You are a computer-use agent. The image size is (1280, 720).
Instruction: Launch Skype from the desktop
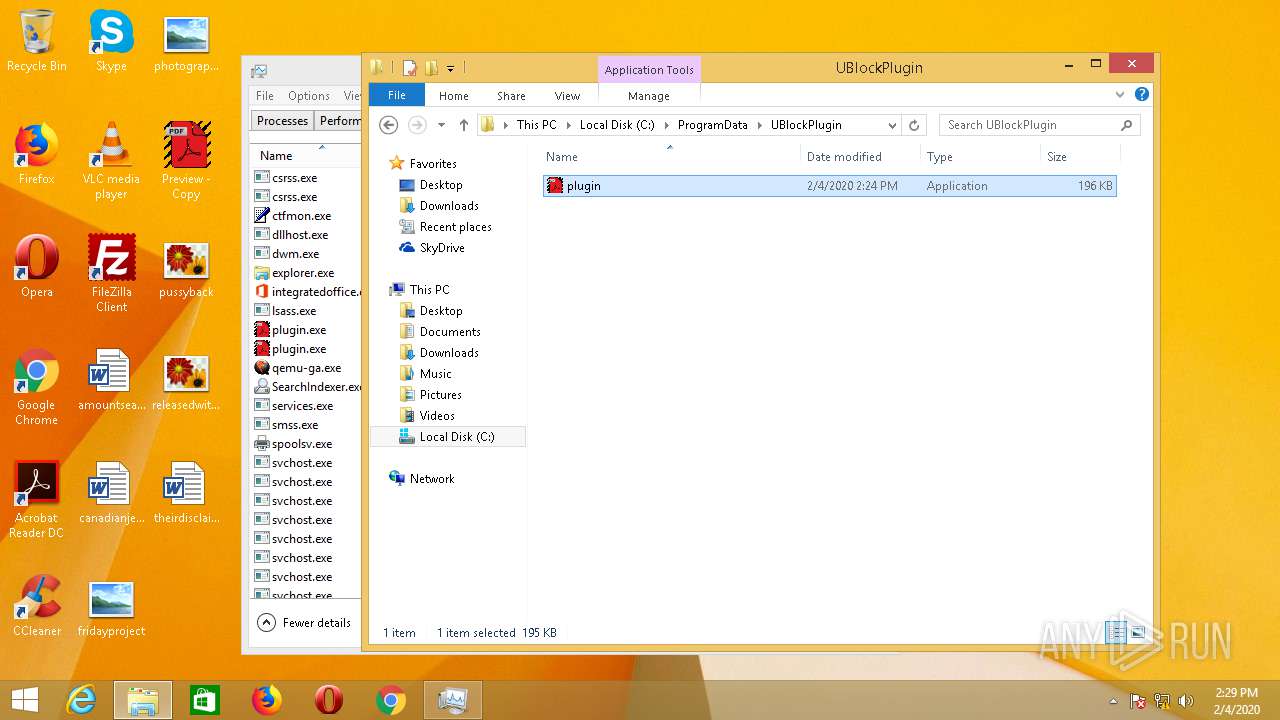pos(111,40)
